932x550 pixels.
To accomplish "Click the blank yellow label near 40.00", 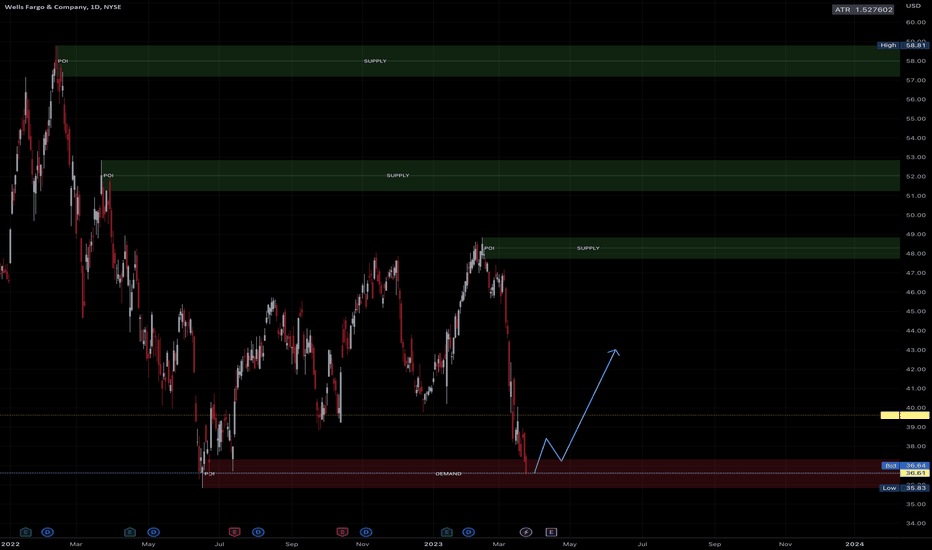I will 905,415.
